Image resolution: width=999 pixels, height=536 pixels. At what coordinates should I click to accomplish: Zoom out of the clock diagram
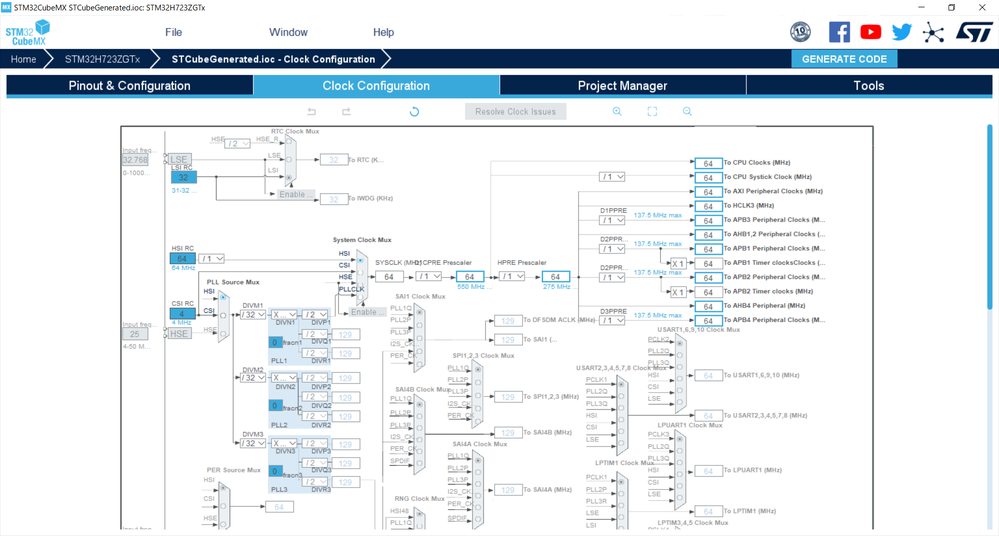point(687,112)
